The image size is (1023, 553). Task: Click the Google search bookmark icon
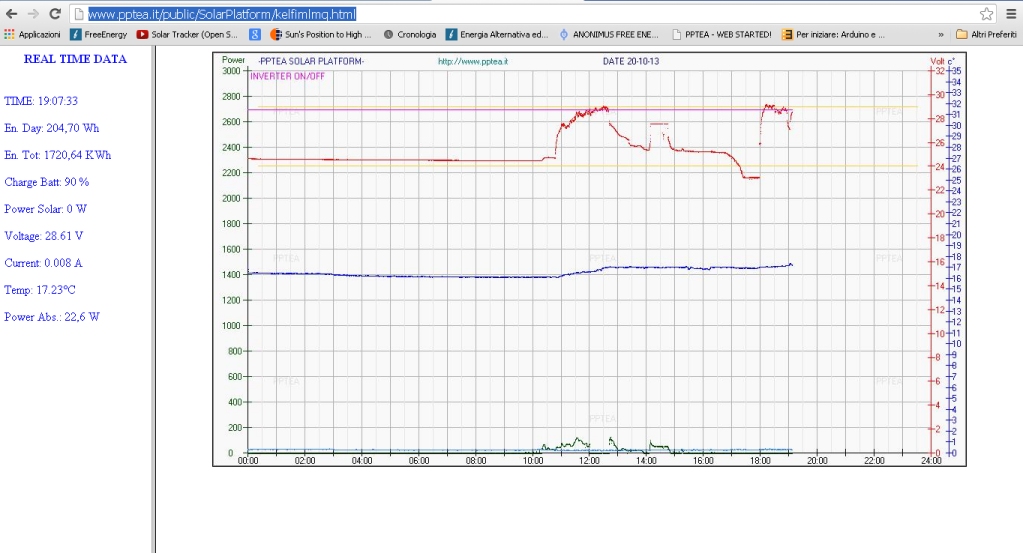(254, 35)
